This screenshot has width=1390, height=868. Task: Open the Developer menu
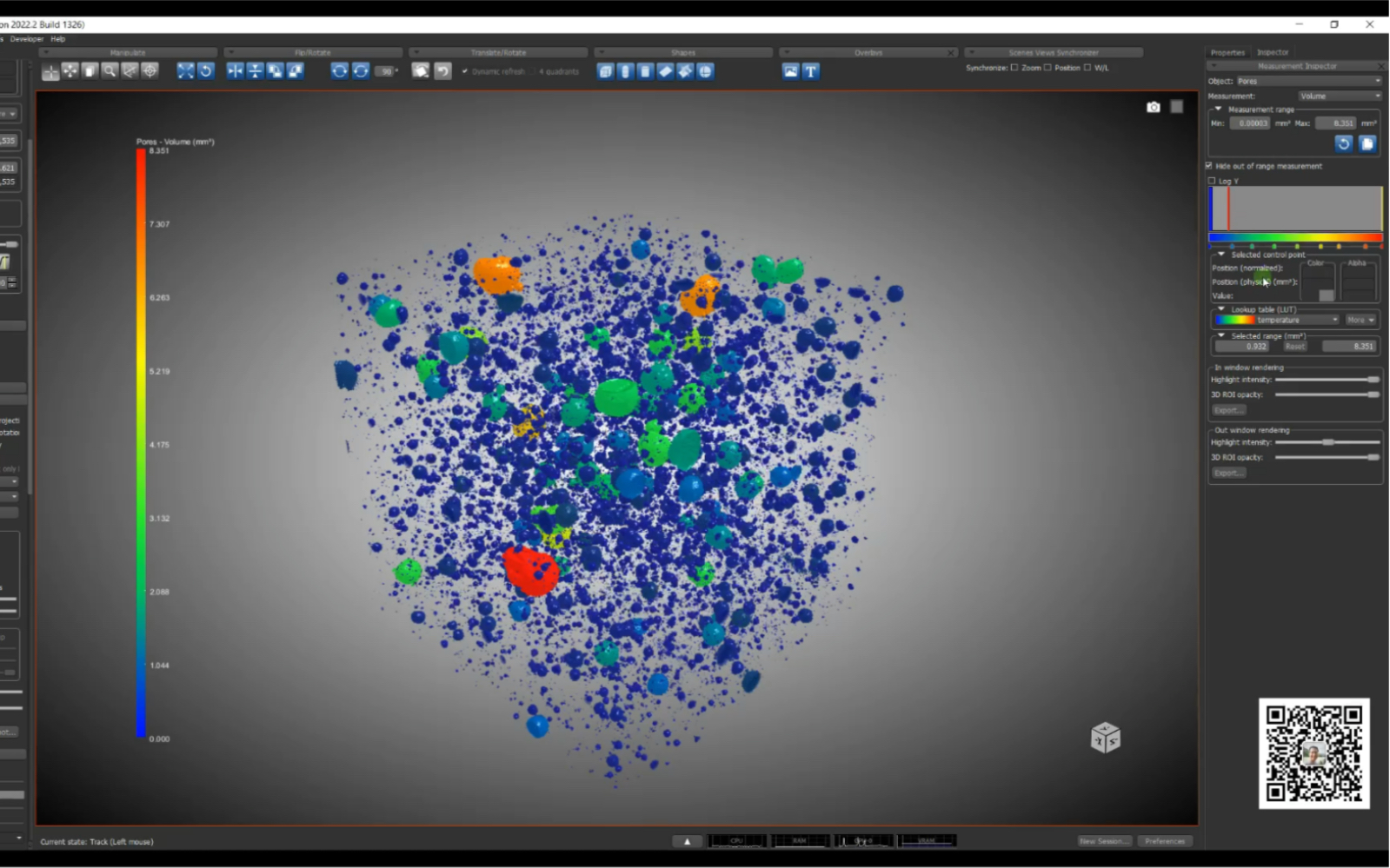(x=27, y=39)
